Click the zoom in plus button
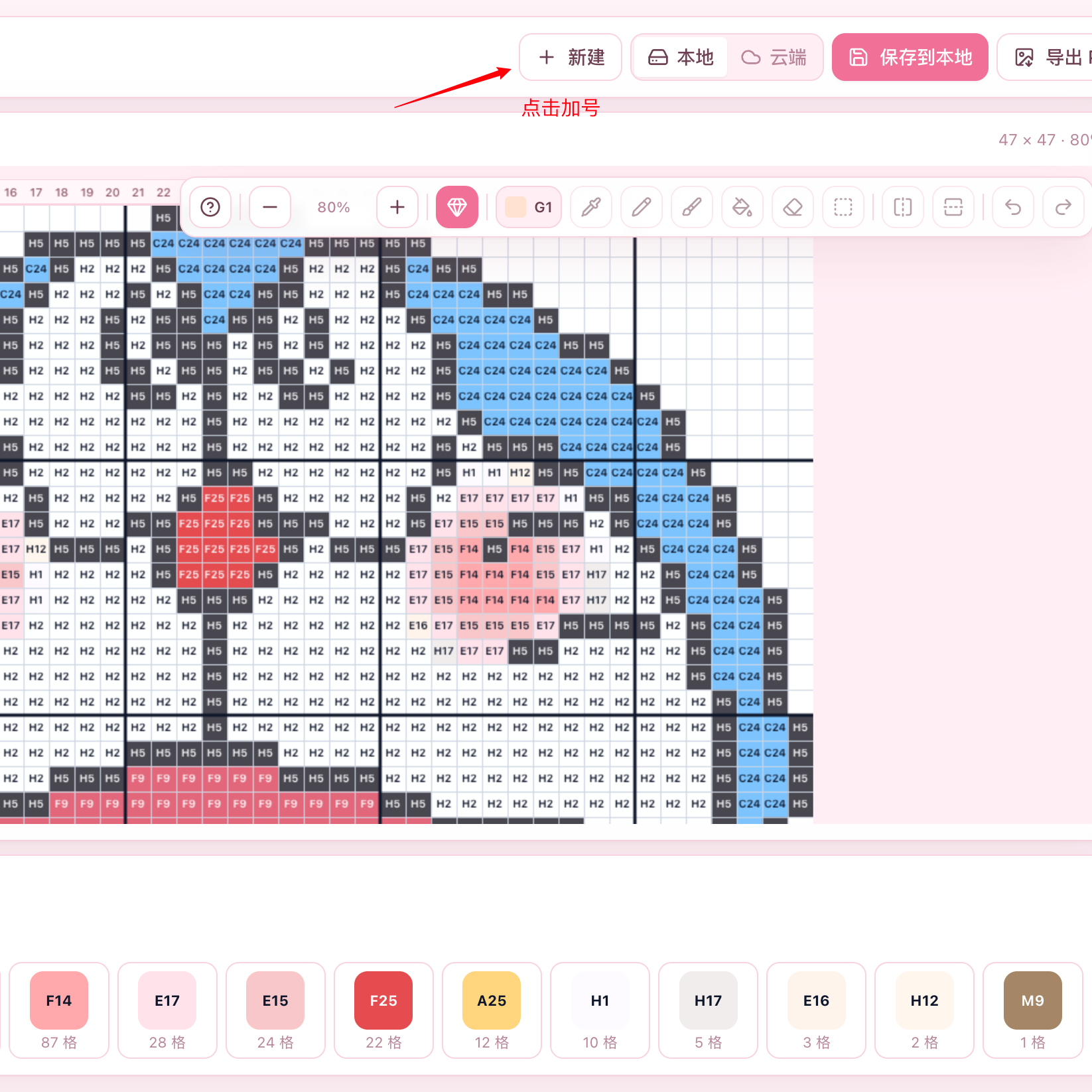Image resolution: width=1092 pixels, height=1092 pixels. coord(397,207)
